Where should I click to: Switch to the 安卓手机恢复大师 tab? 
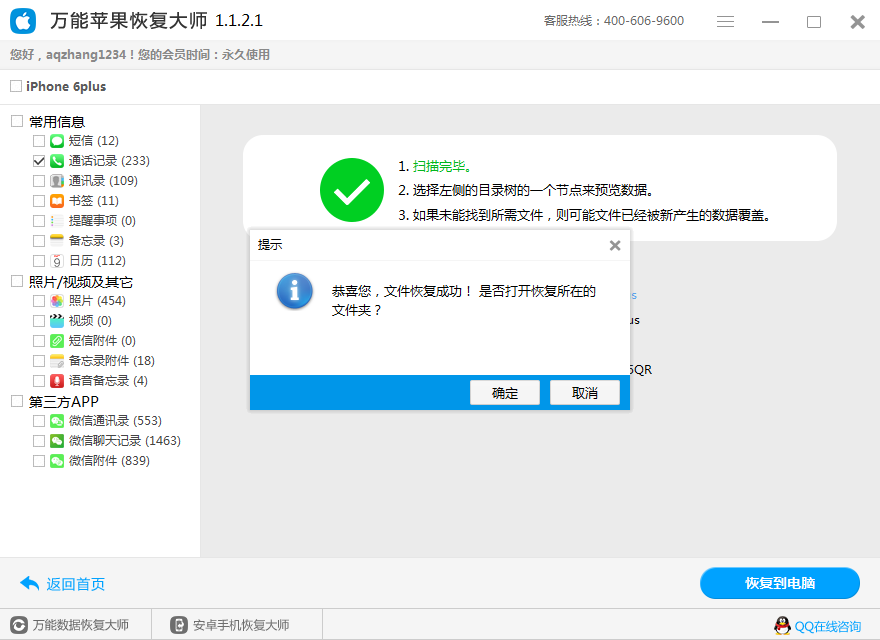tap(235, 624)
